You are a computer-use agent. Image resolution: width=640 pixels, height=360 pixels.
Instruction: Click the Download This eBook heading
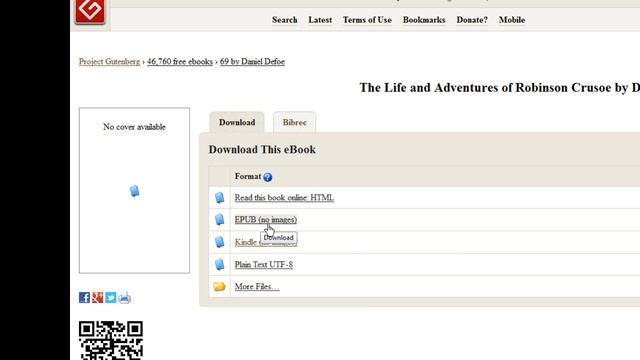point(262,149)
